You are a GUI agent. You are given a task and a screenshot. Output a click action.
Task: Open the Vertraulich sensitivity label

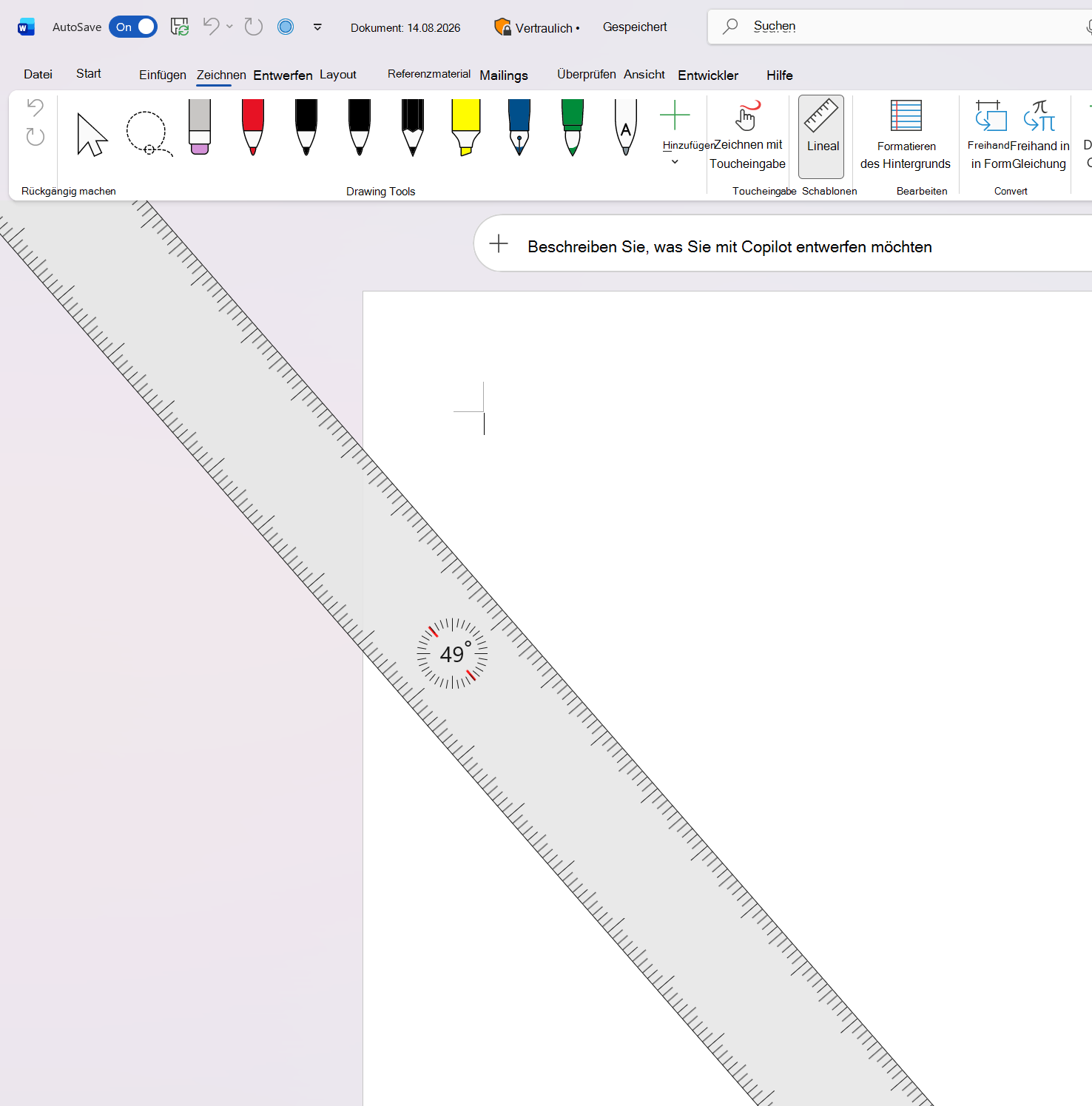[x=537, y=27]
